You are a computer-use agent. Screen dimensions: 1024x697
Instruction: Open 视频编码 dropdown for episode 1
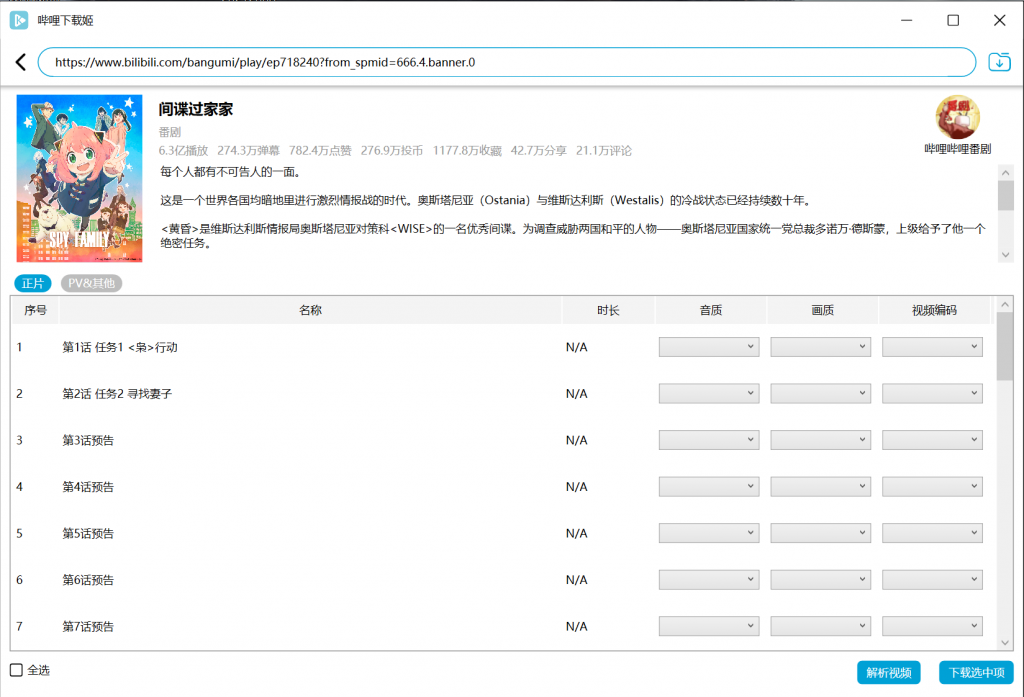932,347
